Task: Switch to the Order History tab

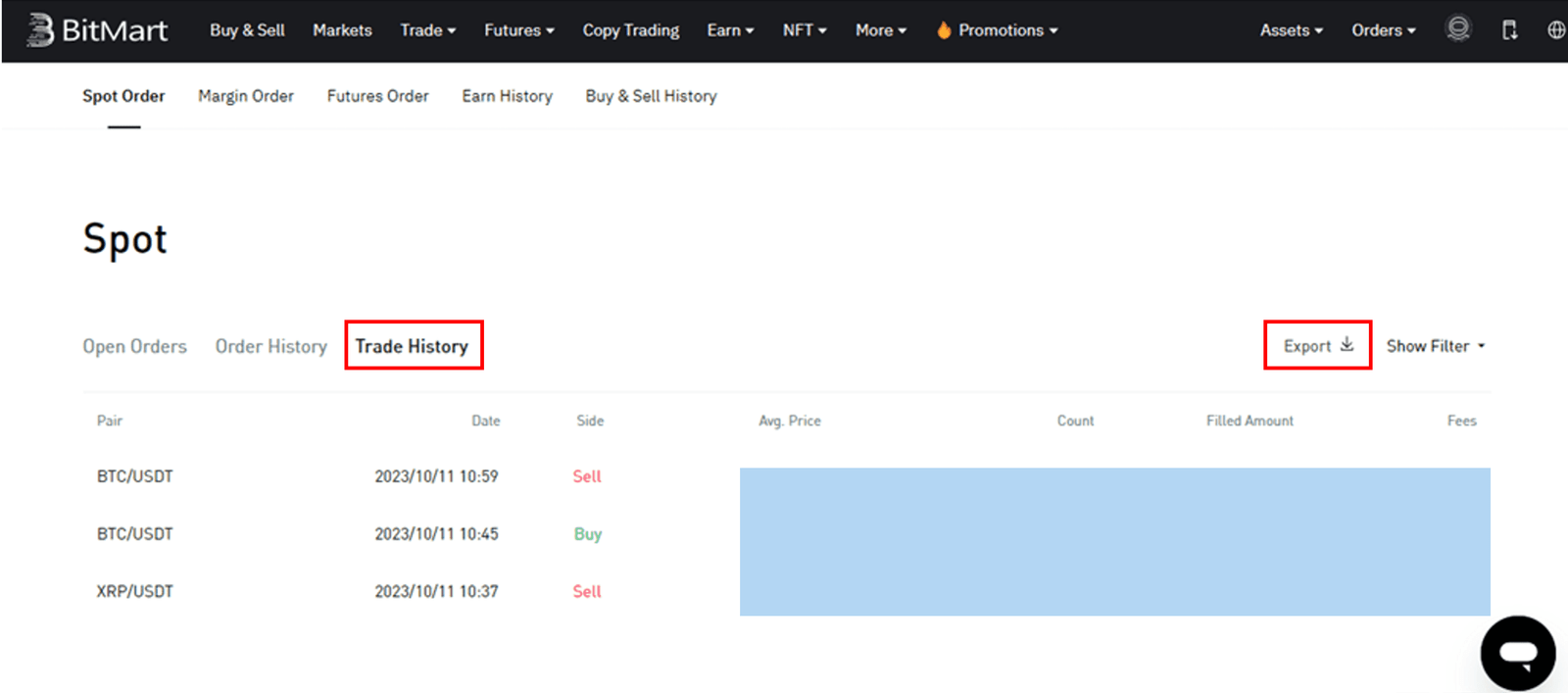Action: [x=270, y=346]
